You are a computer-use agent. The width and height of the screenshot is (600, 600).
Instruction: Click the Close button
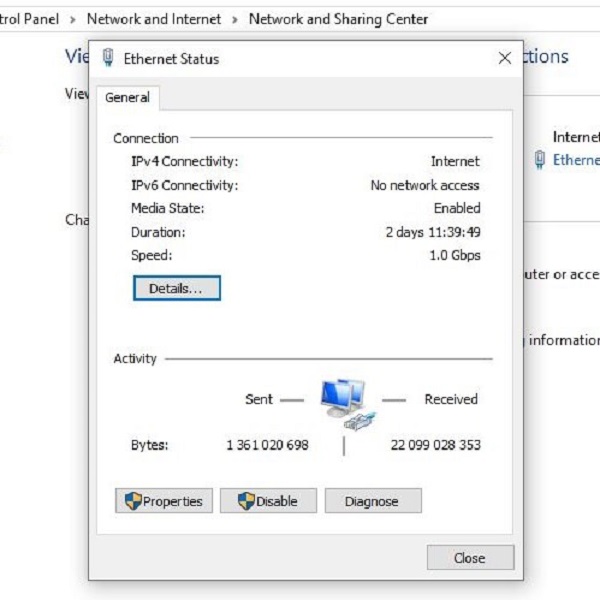pyautogui.click(x=470, y=558)
